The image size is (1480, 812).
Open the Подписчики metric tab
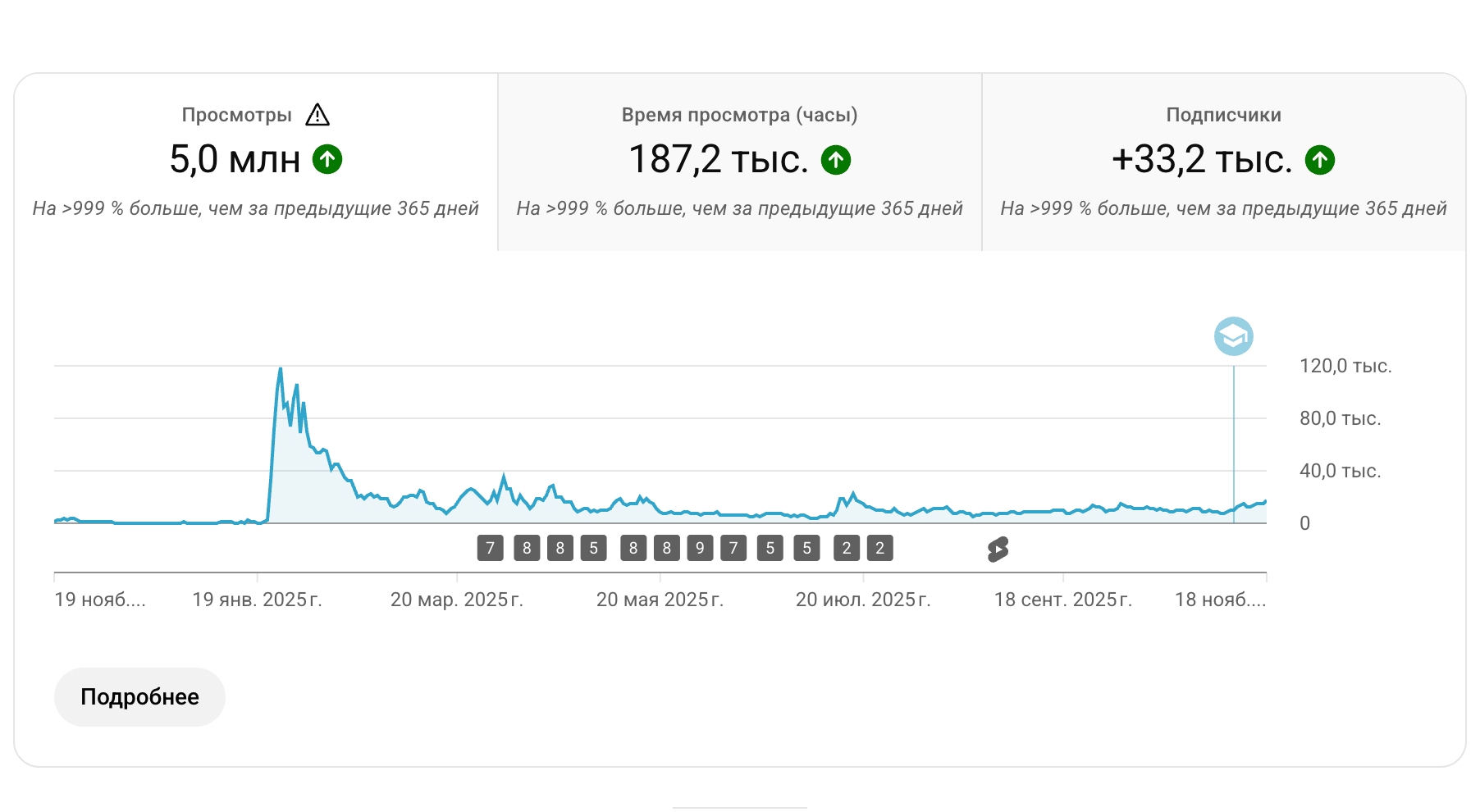[1223, 162]
